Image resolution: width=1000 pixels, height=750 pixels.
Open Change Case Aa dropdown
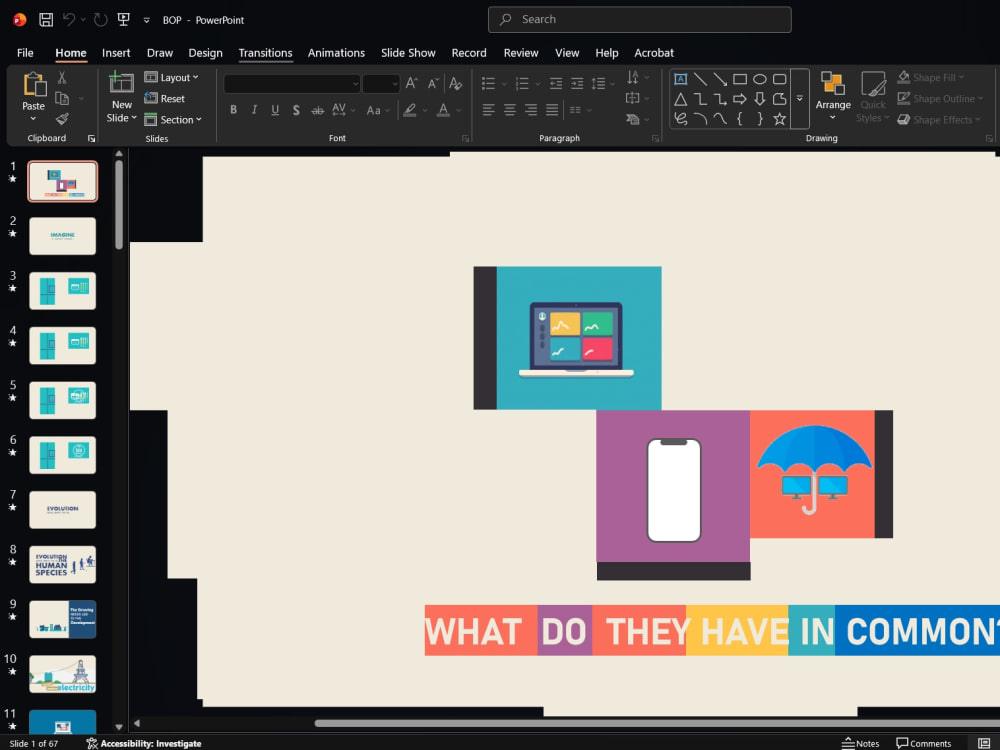coord(378,110)
